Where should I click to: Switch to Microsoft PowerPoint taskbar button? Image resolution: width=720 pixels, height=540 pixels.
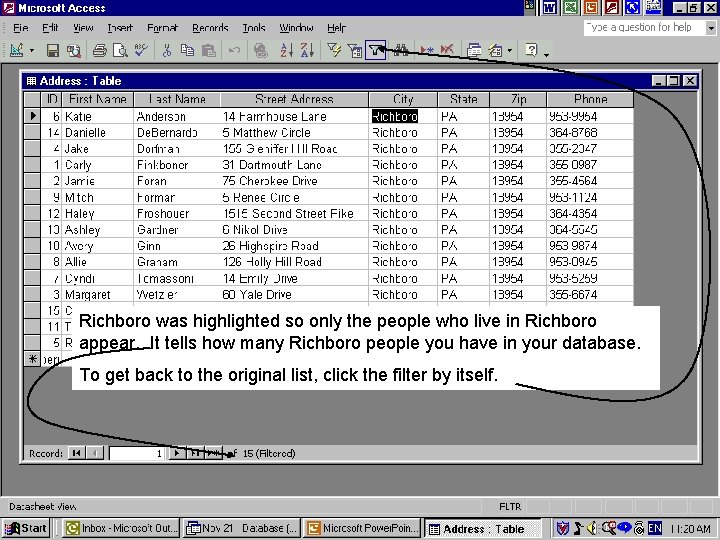pyautogui.click(x=363, y=528)
